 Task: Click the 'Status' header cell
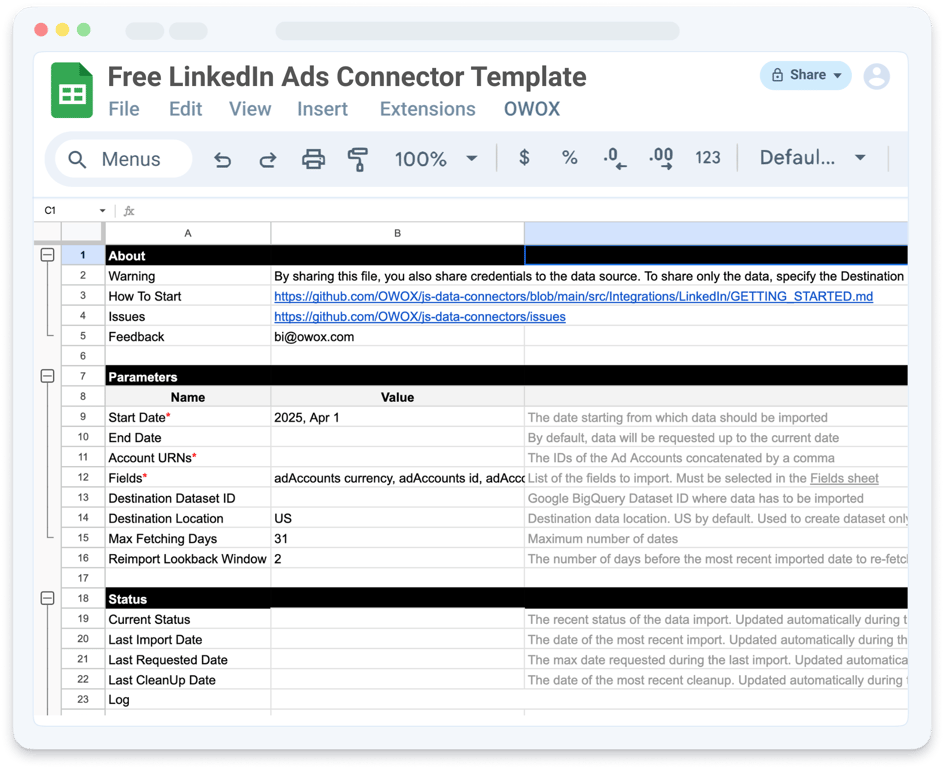pyautogui.click(x=188, y=599)
